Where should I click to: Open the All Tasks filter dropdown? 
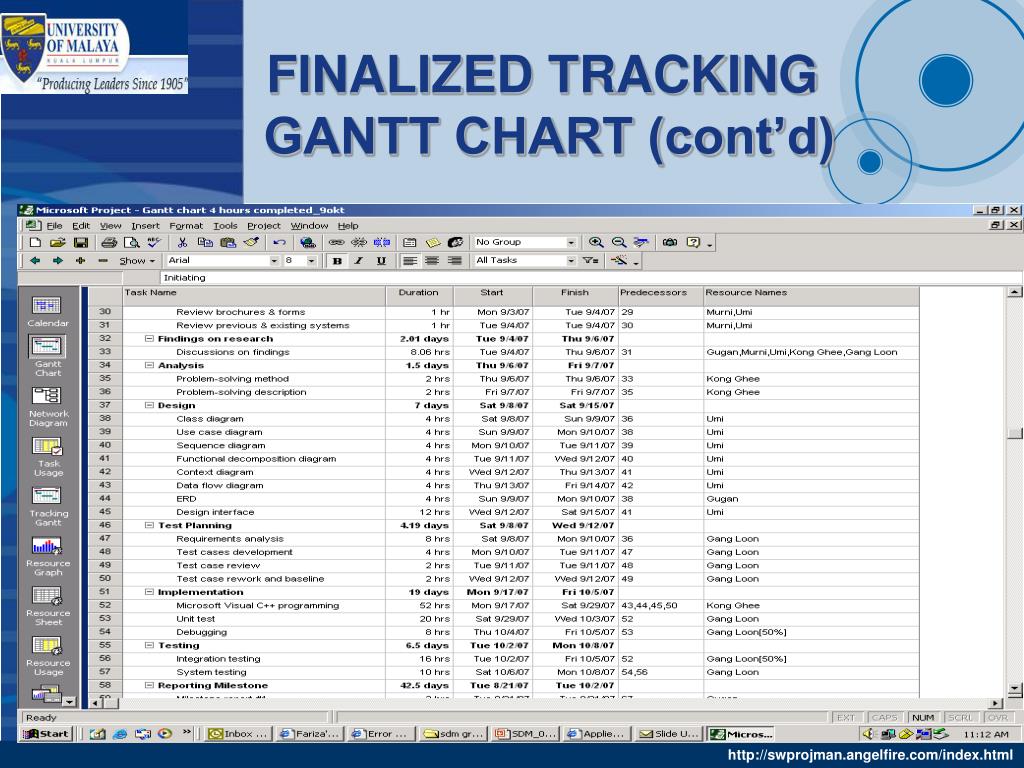pos(571,261)
